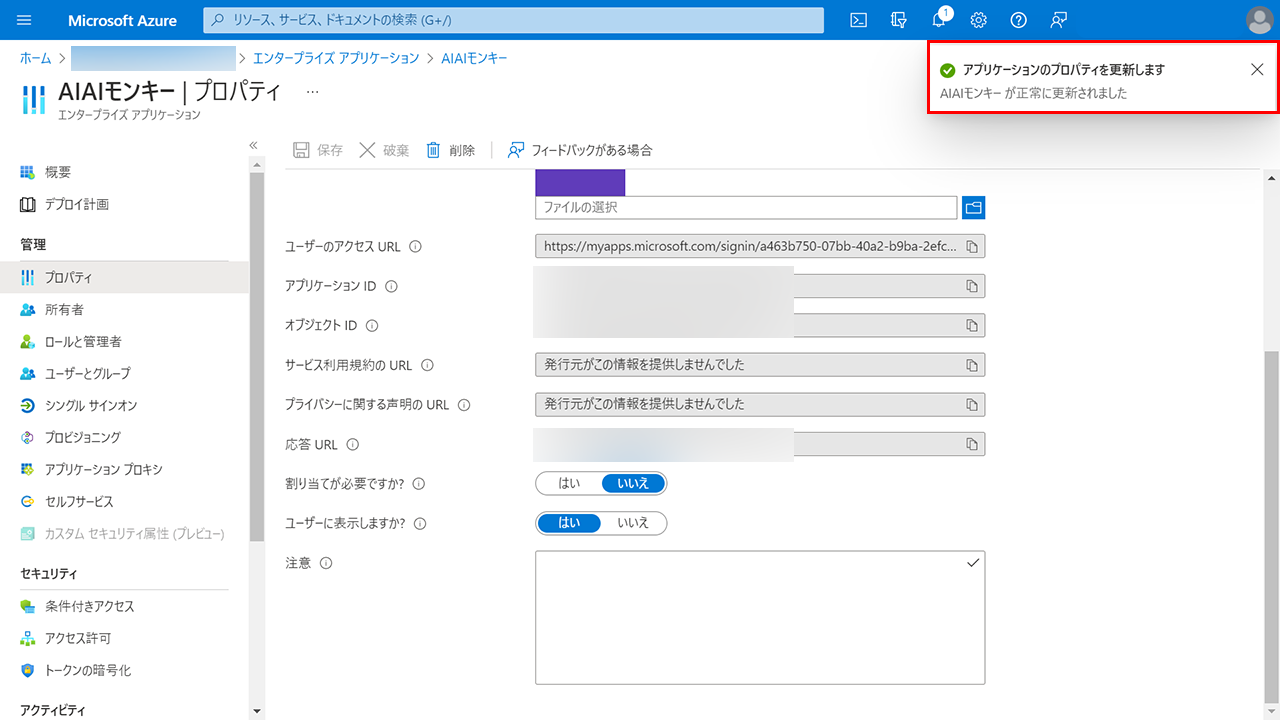Open the directory and subscription filter icon

(x=898, y=20)
